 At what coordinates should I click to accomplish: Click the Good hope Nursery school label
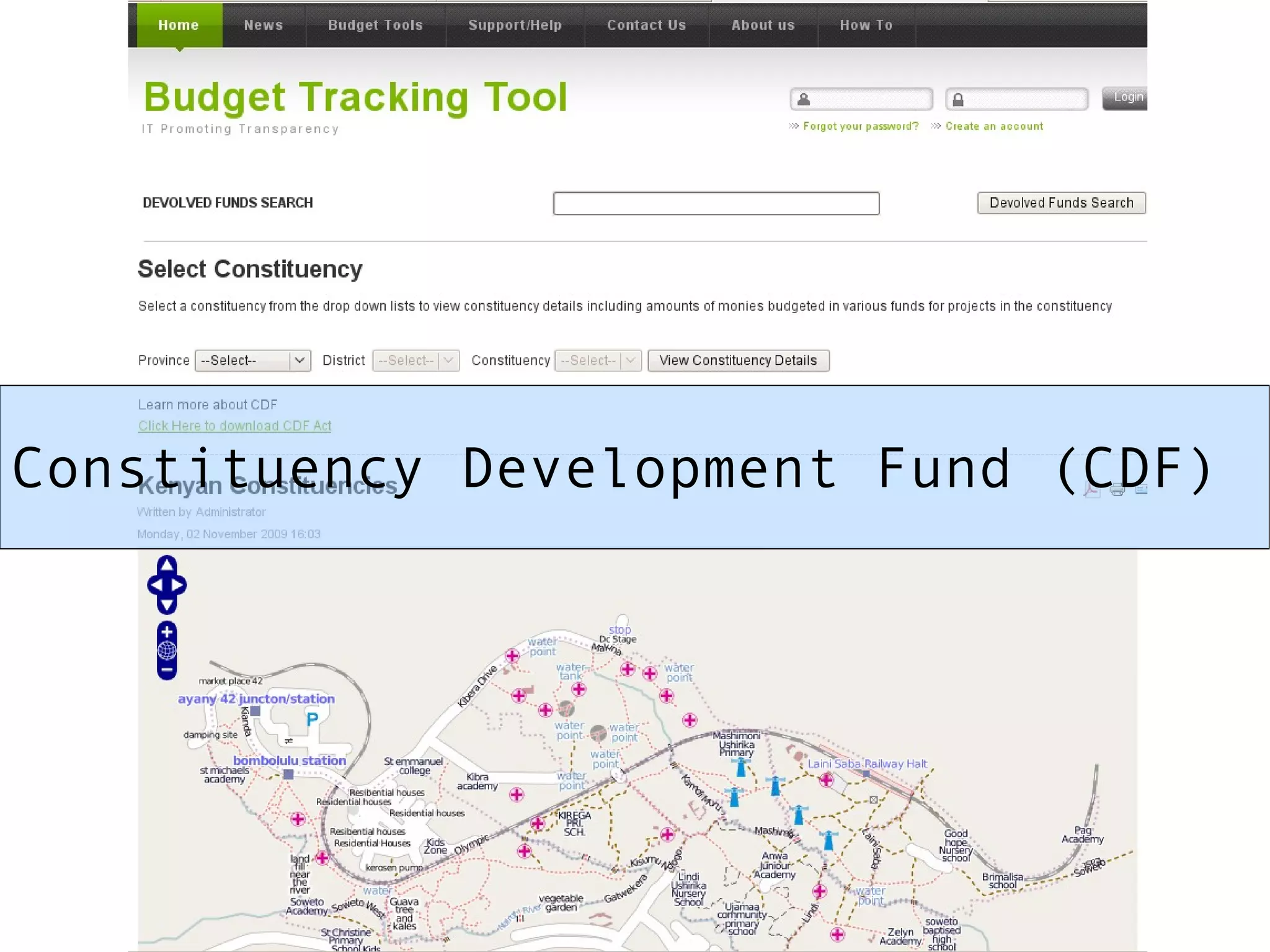coord(956,846)
